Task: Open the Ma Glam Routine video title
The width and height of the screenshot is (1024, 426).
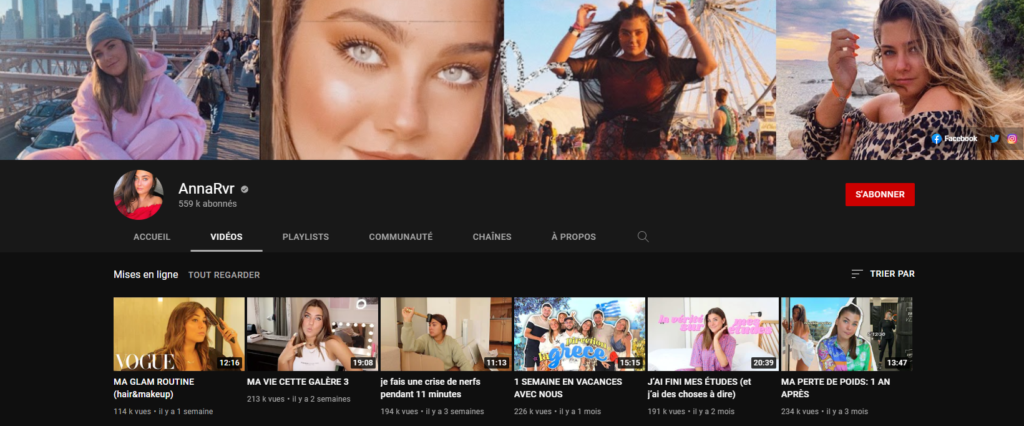Action: [154, 388]
